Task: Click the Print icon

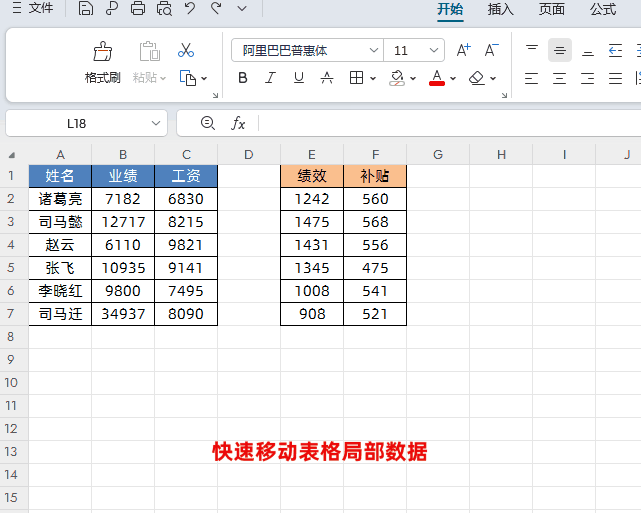Action: click(x=138, y=8)
